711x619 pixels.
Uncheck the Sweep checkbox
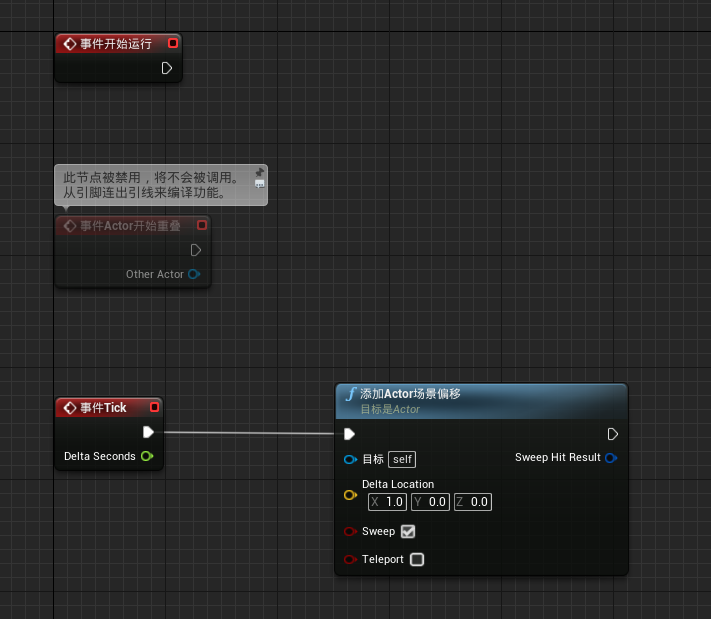[x=408, y=531]
